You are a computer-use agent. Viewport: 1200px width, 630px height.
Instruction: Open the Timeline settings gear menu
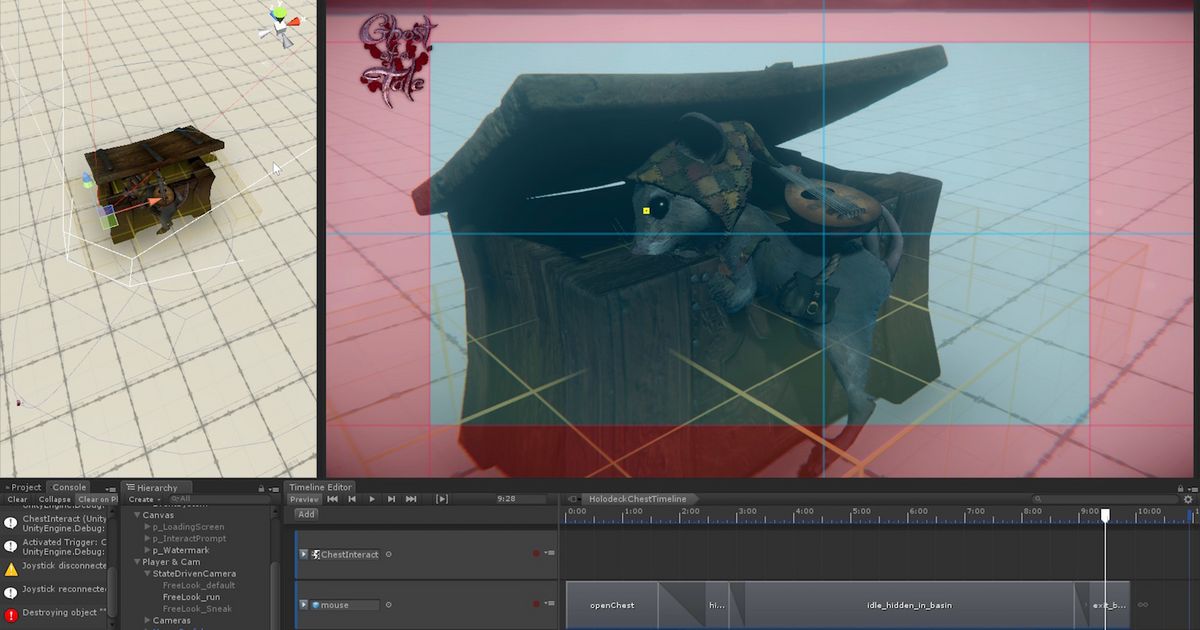point(1188,499)
